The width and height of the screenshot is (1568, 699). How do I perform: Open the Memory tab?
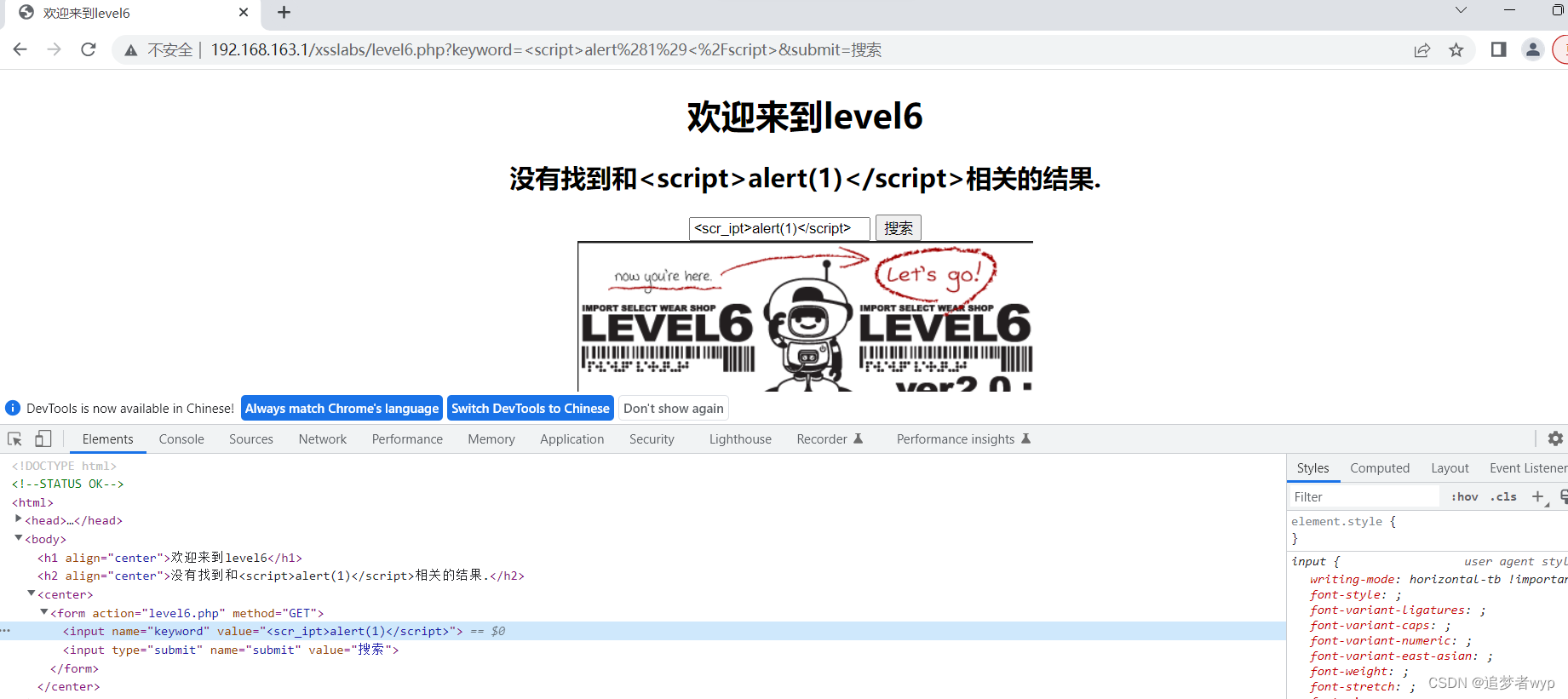click(x=491, y=439)
